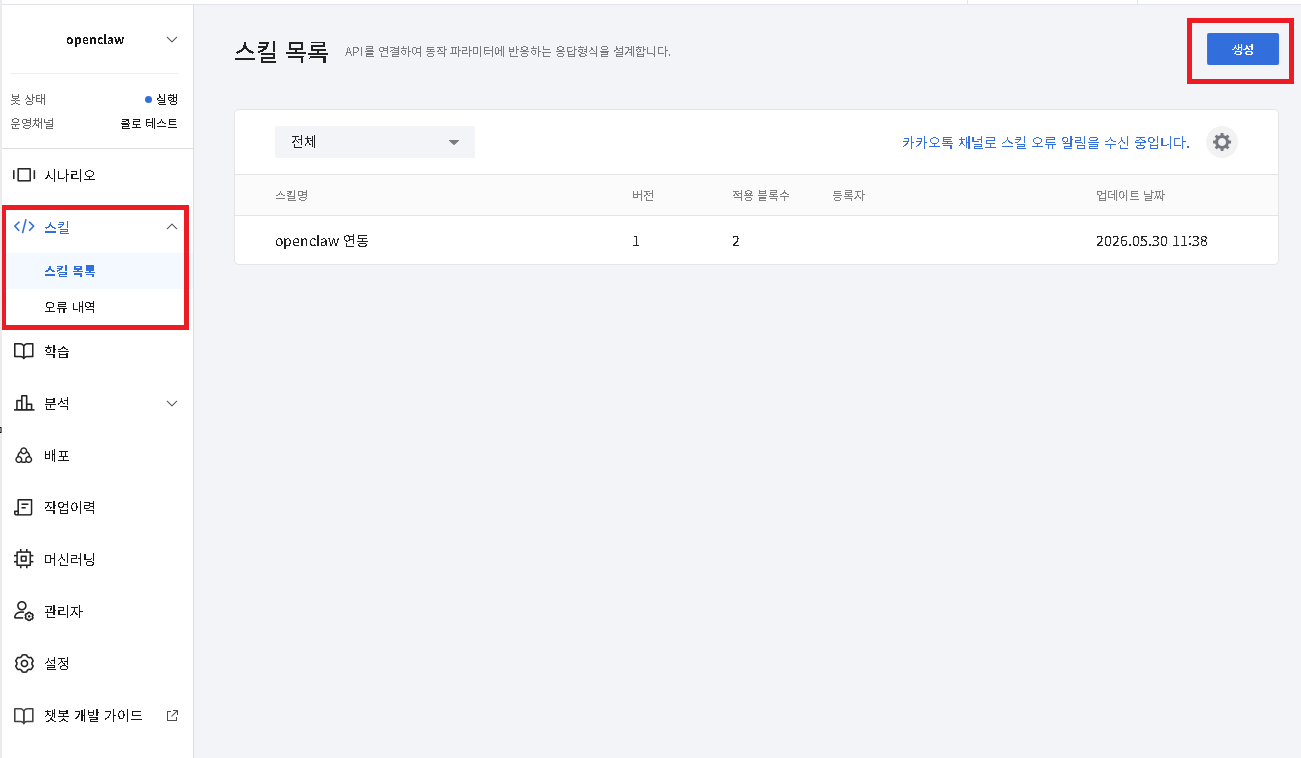
Task: Open the 배포 deployment icon
Action: (24, 455)
